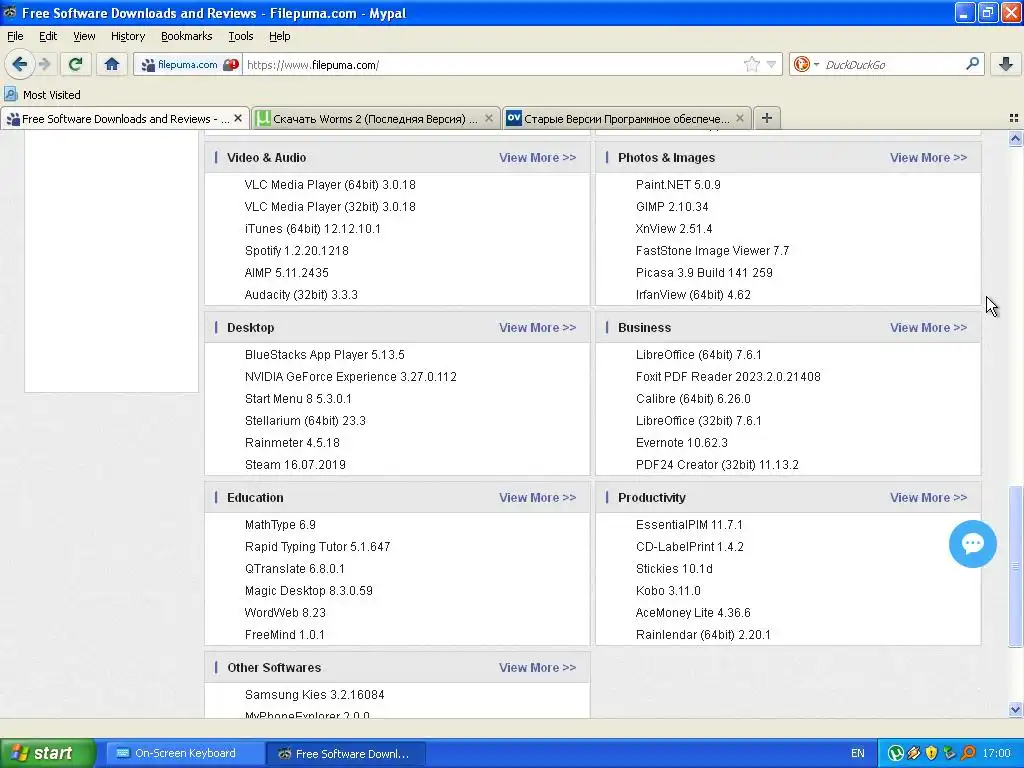
Task: Switch to On-Screen Keyboard in taskbar
Action: point(184,753)
